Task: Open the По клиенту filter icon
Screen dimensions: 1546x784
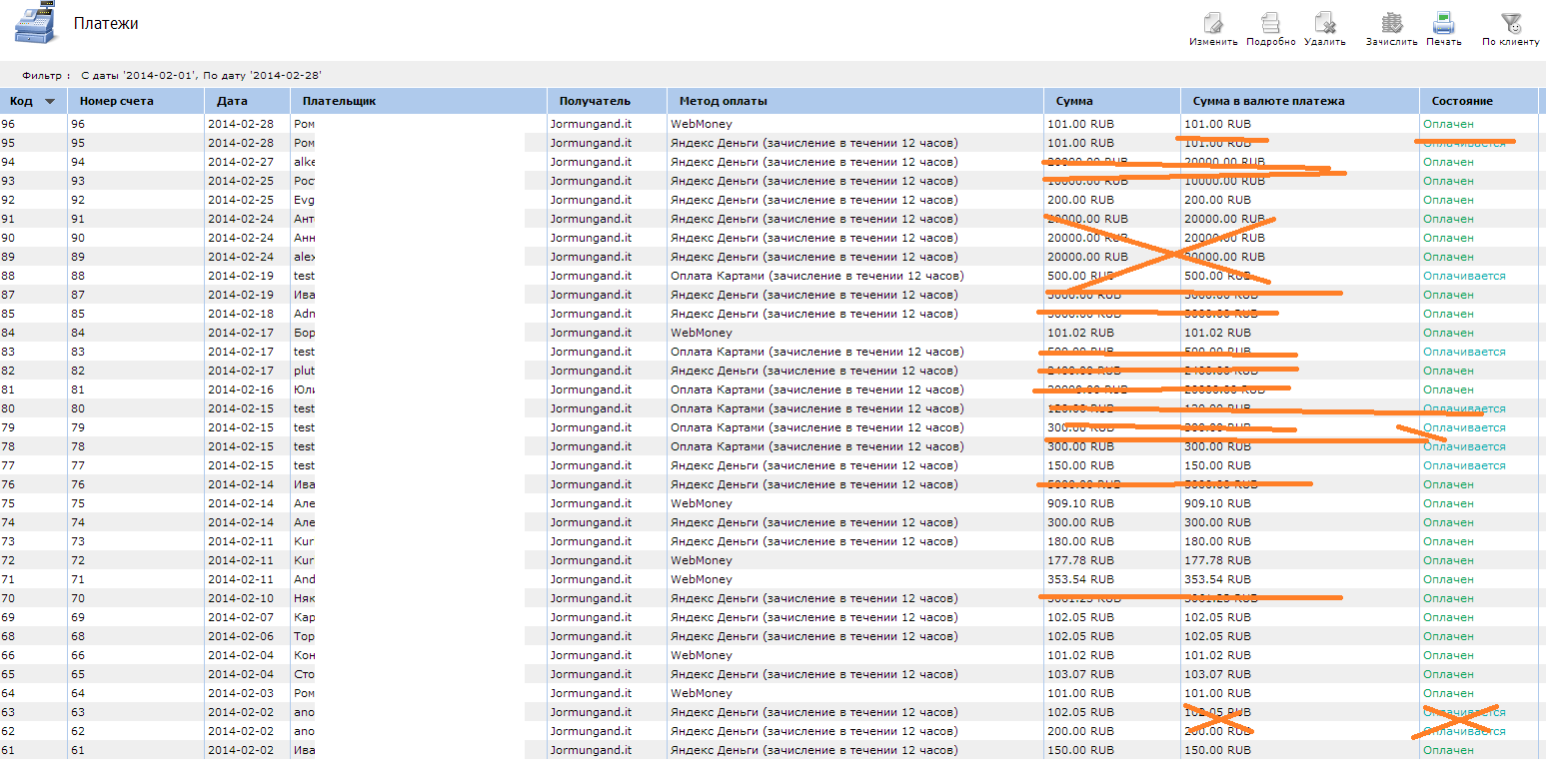Action: (x=1510, y=24)
